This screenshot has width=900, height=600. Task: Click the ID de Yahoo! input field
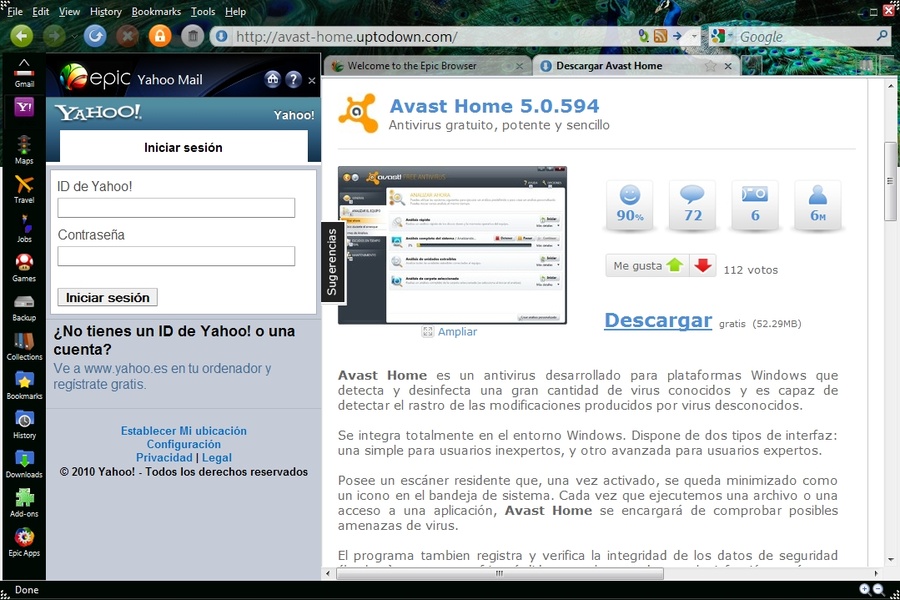pyautogui.click(x=176, y=208)
